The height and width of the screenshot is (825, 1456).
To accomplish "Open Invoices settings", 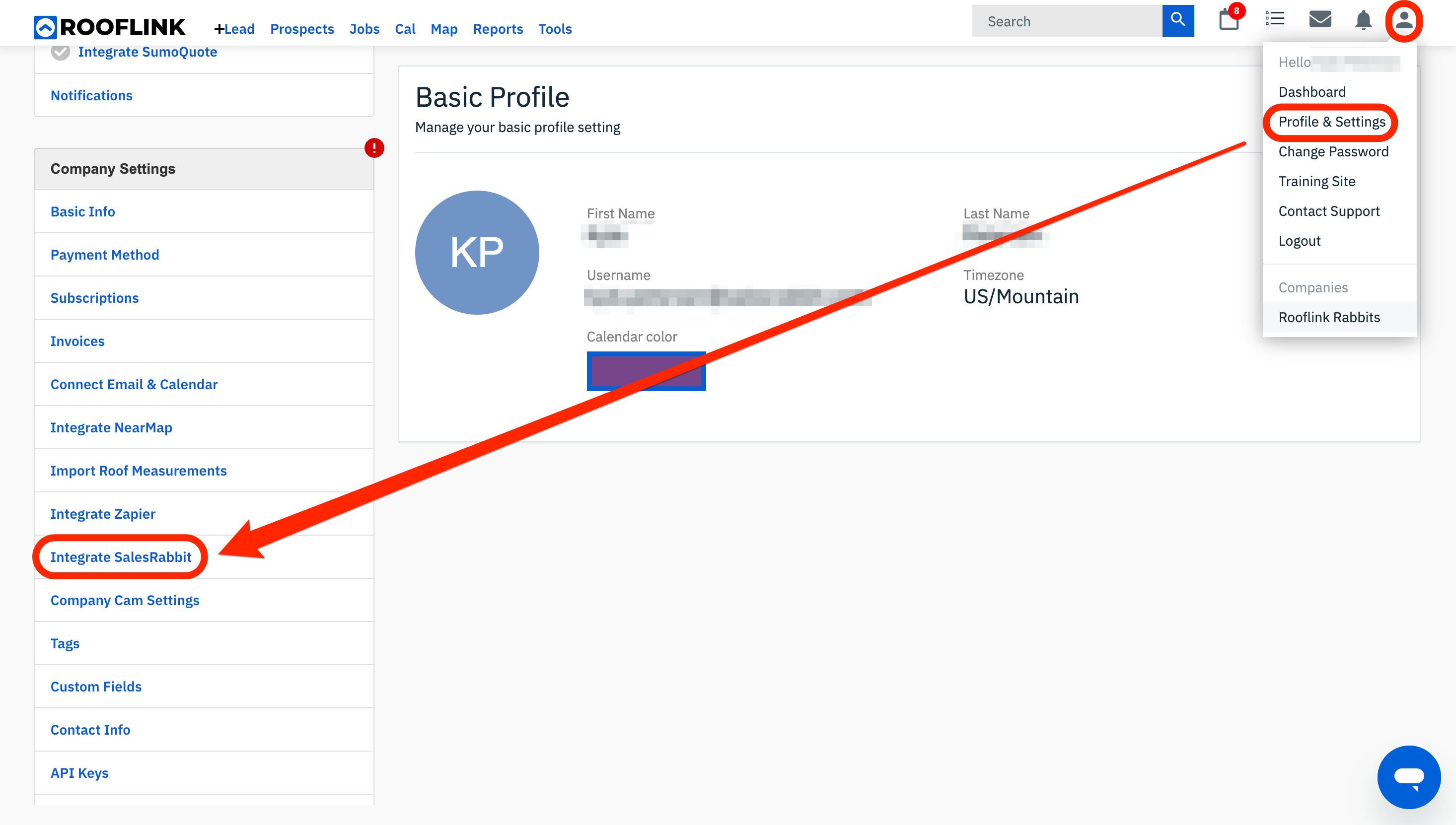I will coord(77,341).
